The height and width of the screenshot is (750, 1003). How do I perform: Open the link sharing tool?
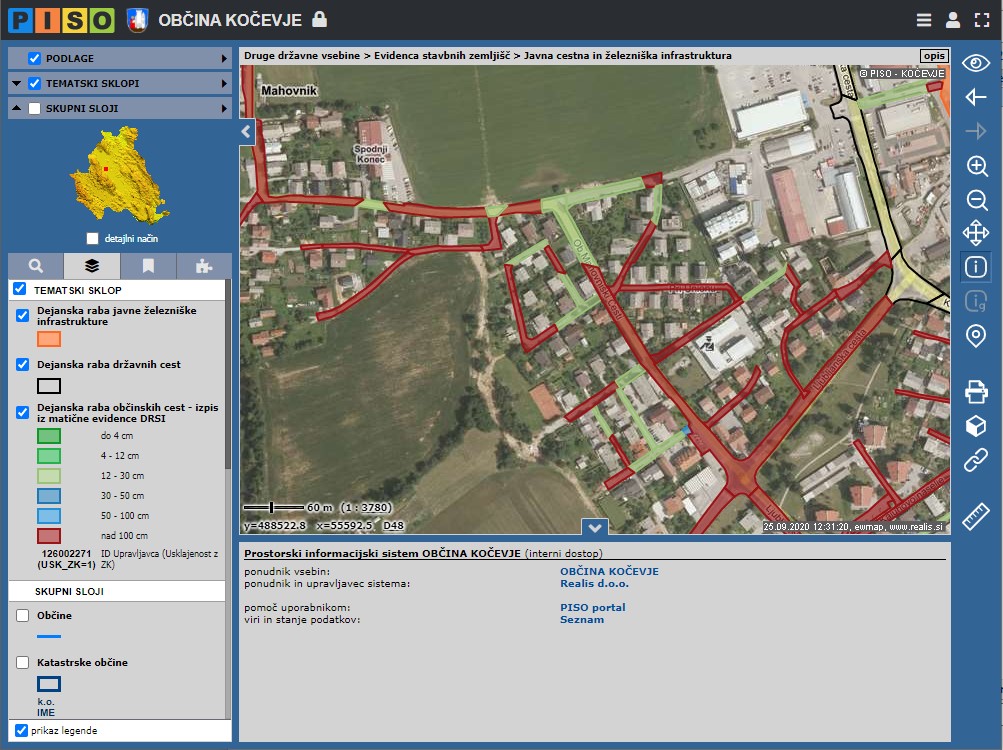(x=976, y=460)
